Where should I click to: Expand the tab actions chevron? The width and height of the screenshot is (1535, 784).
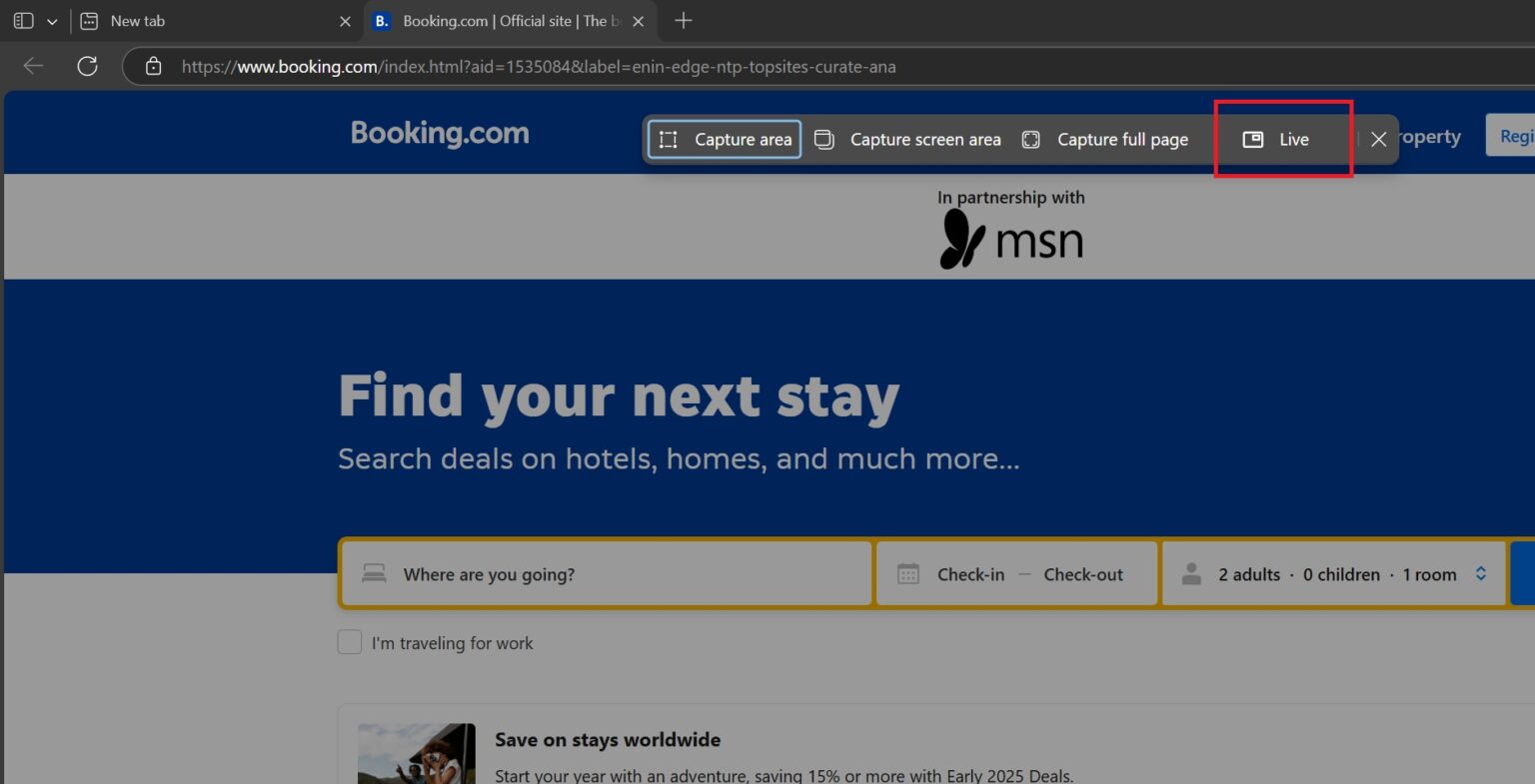tap(52, 20)
